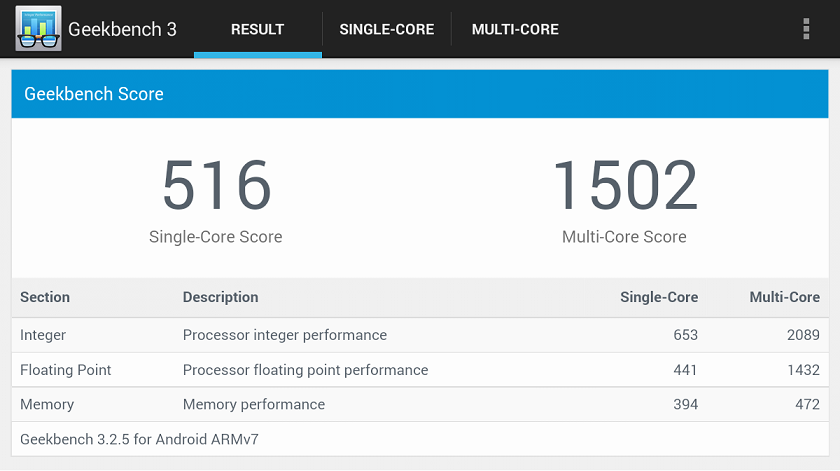Click the Section column header
The width and height of the screenshot is (840, 471).
pyautogui.click(x=45, y=297)
